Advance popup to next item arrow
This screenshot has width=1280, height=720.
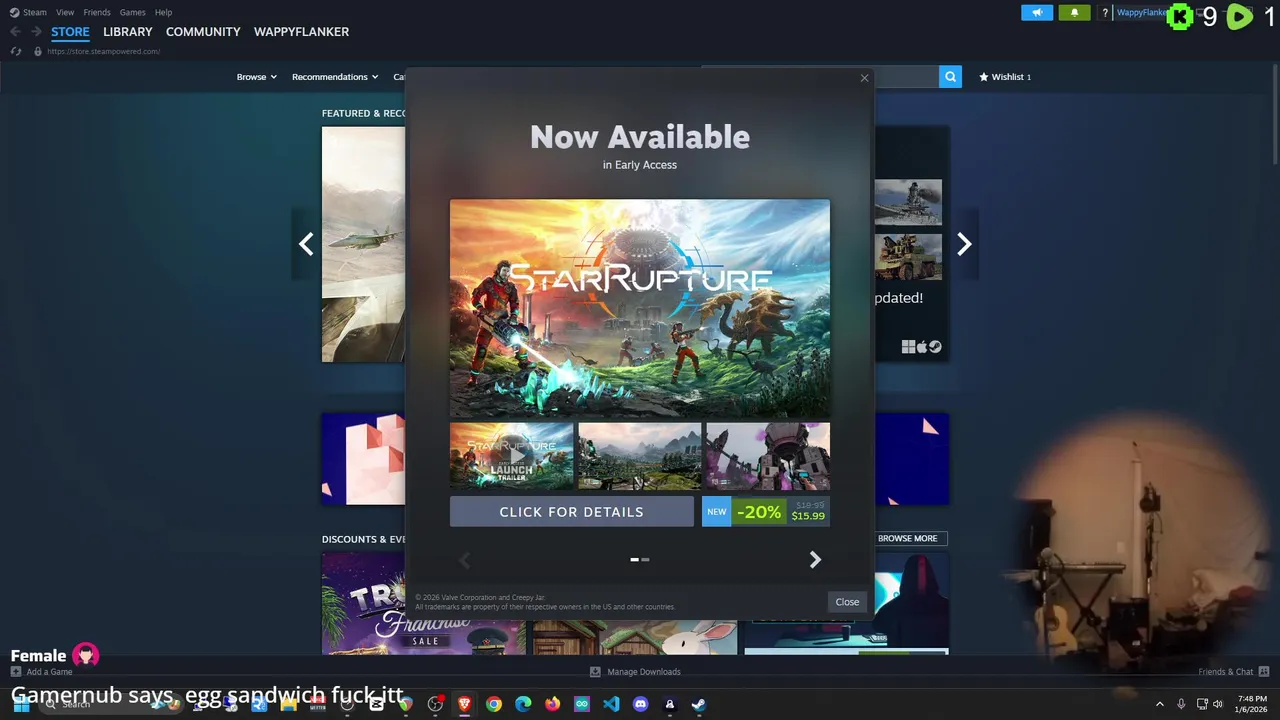(815, 560)
